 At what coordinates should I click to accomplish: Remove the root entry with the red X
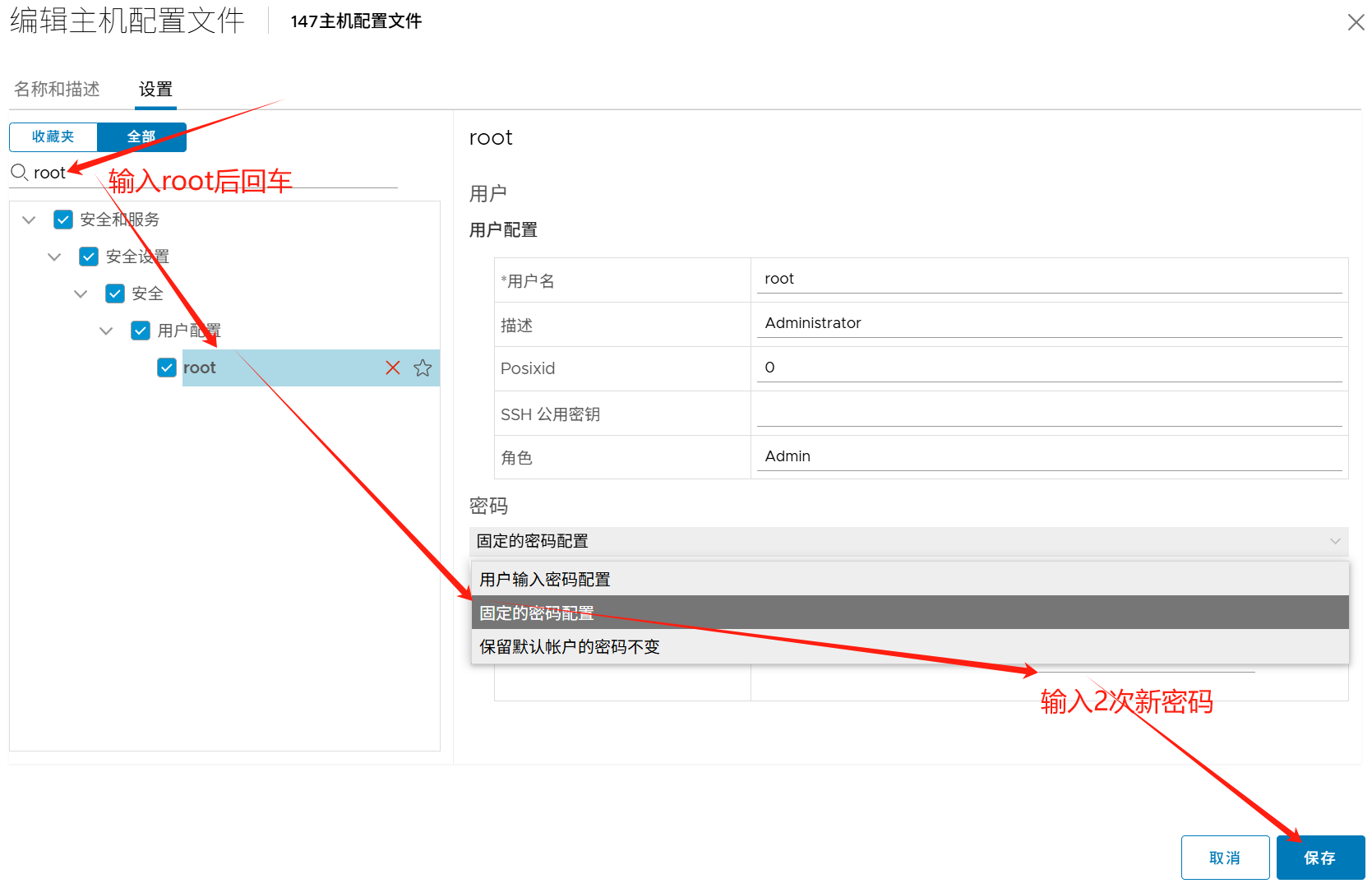393,368
